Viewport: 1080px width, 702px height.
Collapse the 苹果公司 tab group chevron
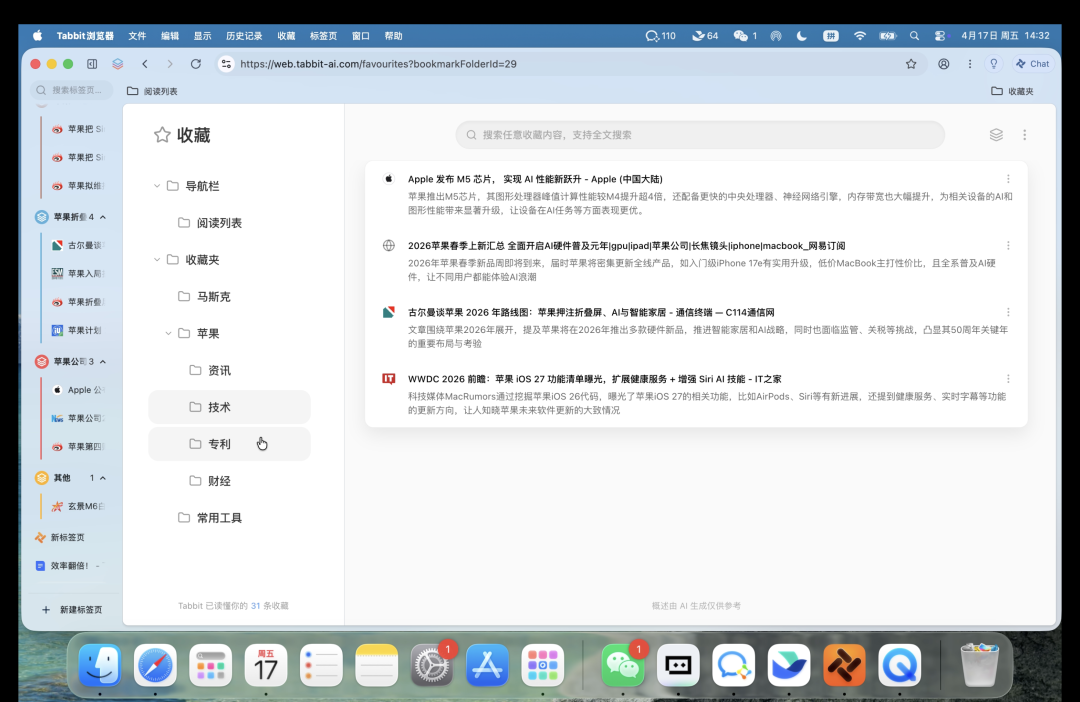pyautogui.click(x=103, y=362)
